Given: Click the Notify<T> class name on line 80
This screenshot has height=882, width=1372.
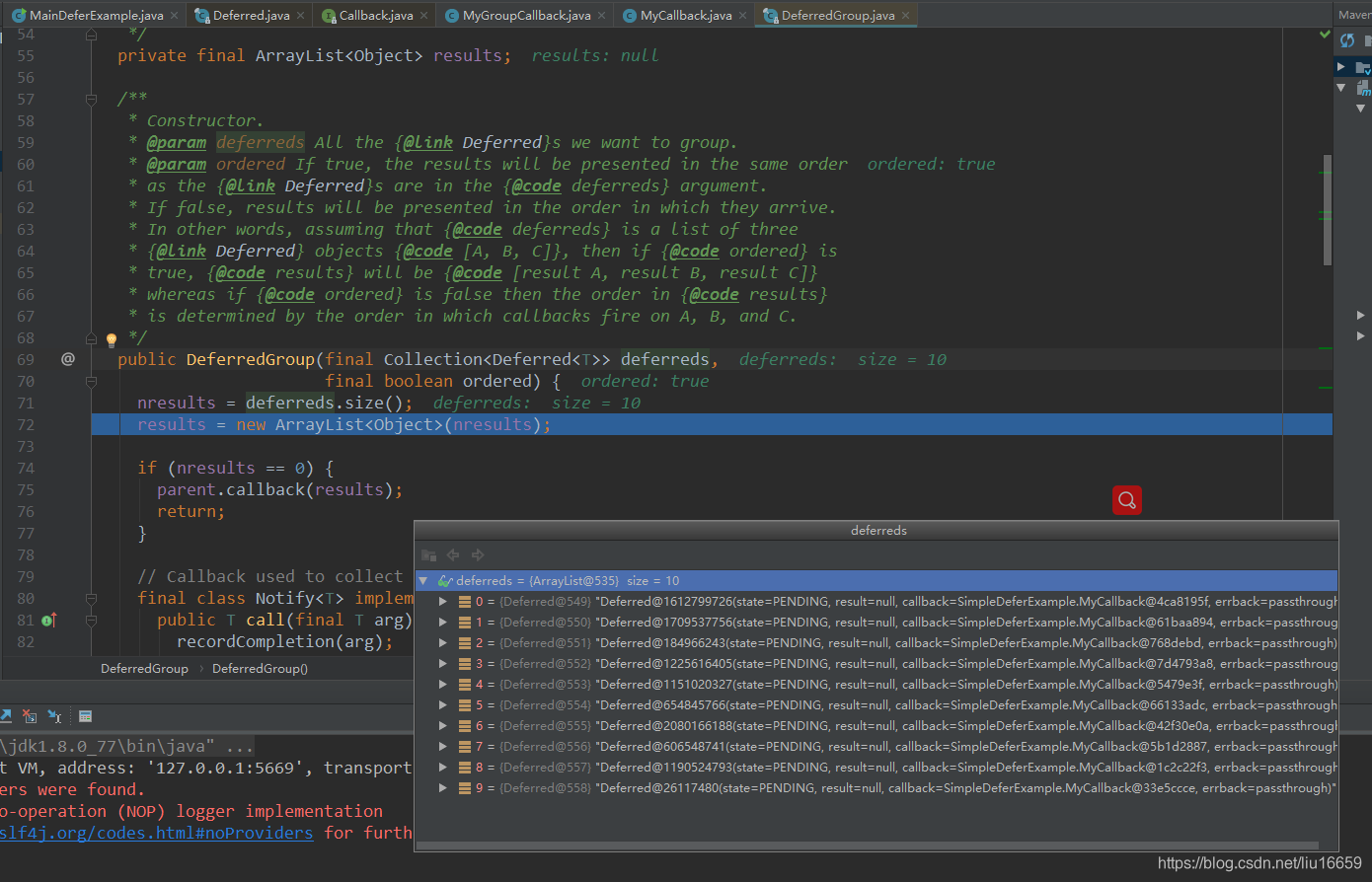Looking at the screenshot, I should (300, 598).
